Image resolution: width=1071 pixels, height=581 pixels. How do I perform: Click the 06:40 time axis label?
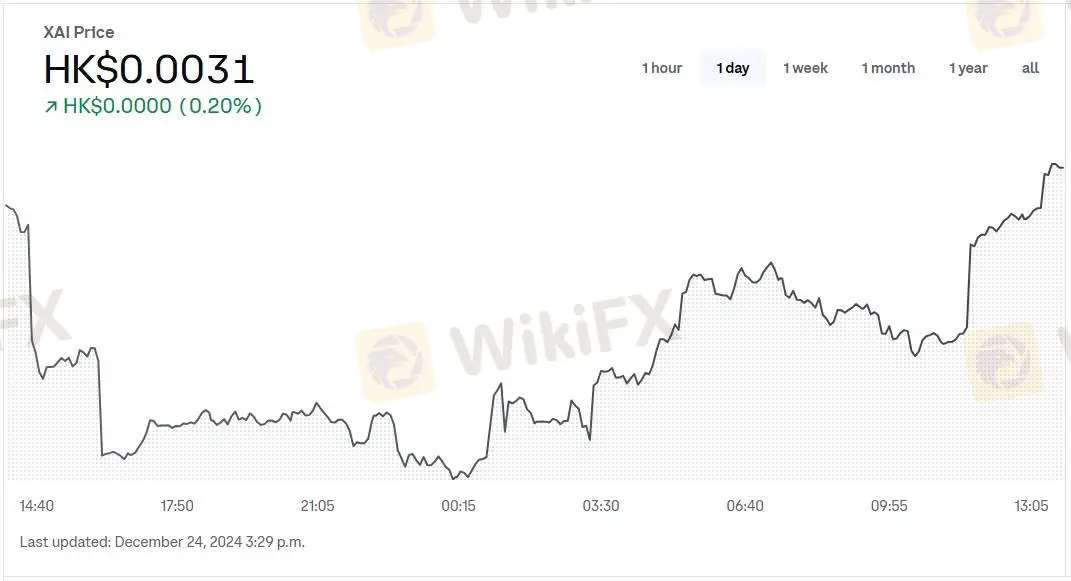[x=745, y=506]
